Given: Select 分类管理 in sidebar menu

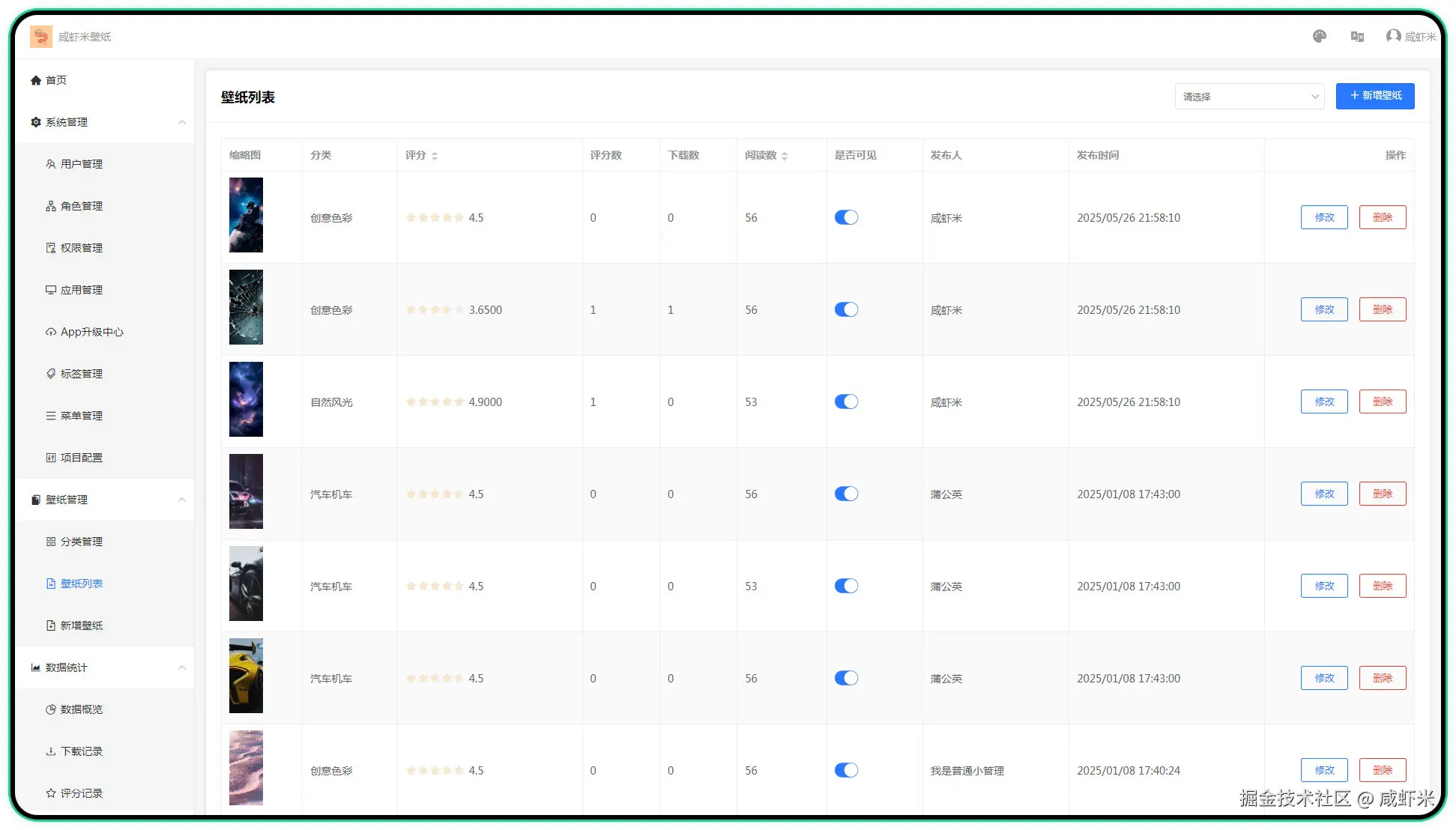Looking at the screenshot, I should click(81, 542).
